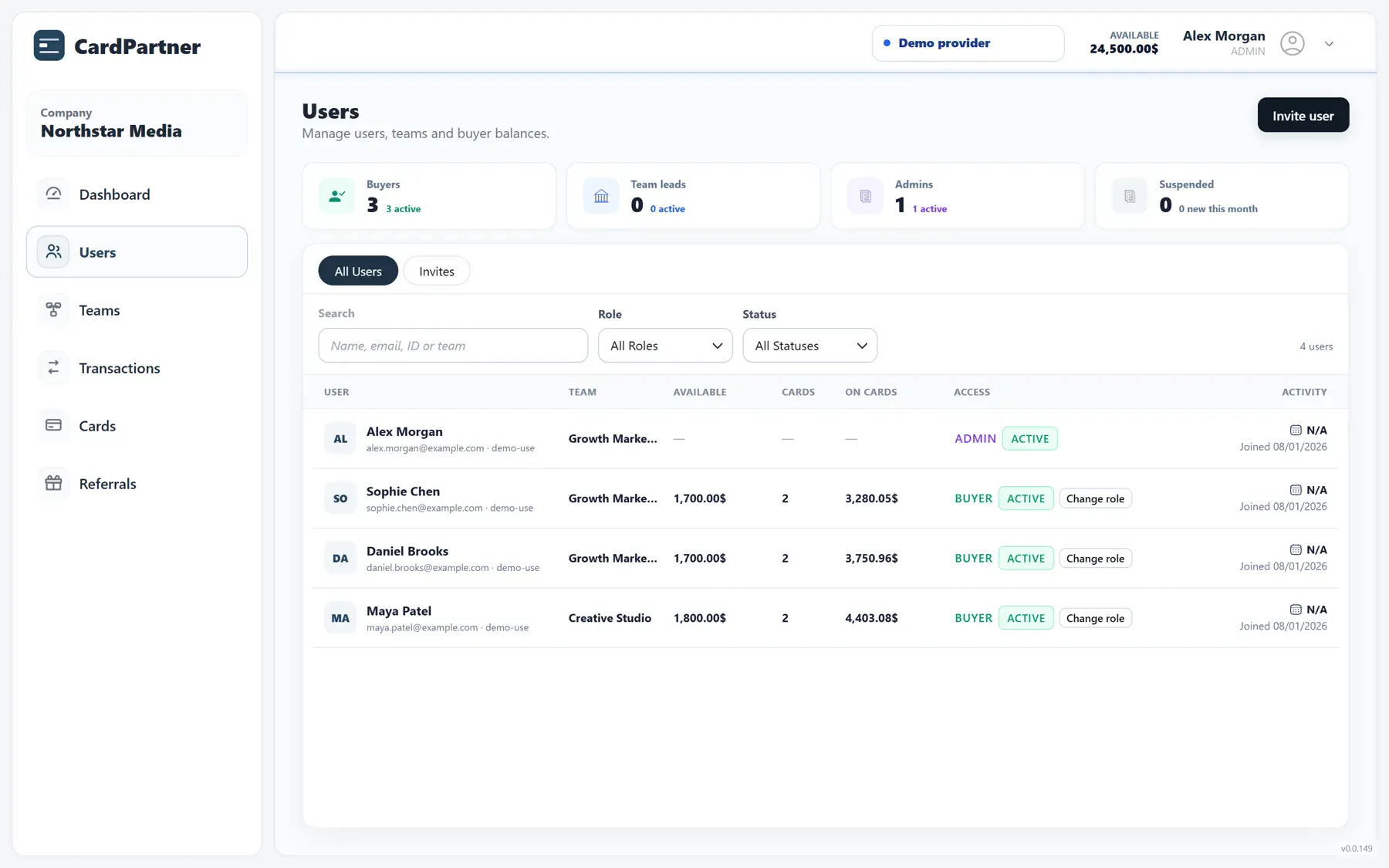Click the v0.0.149 version label
The height and width of the screenshot is (868, 1389).
click(x=1356, y=849)
